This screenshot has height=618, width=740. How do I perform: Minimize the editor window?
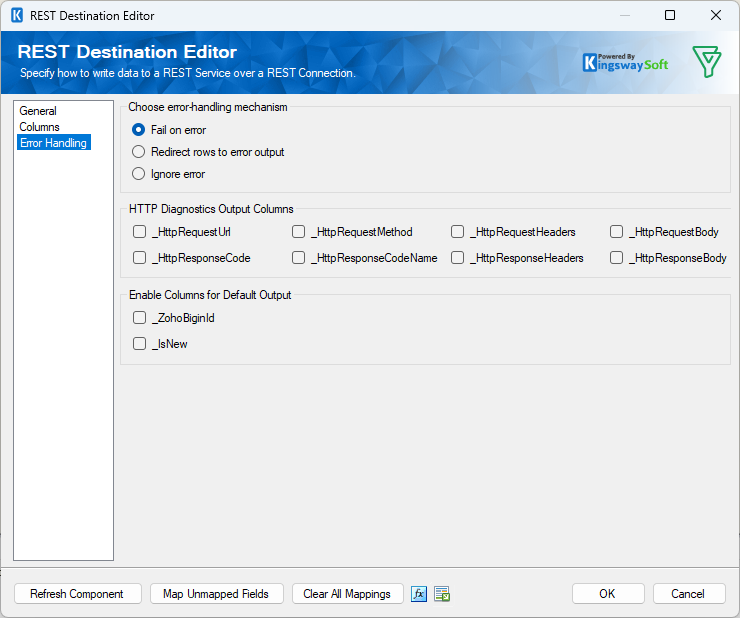tap(625, 15)
